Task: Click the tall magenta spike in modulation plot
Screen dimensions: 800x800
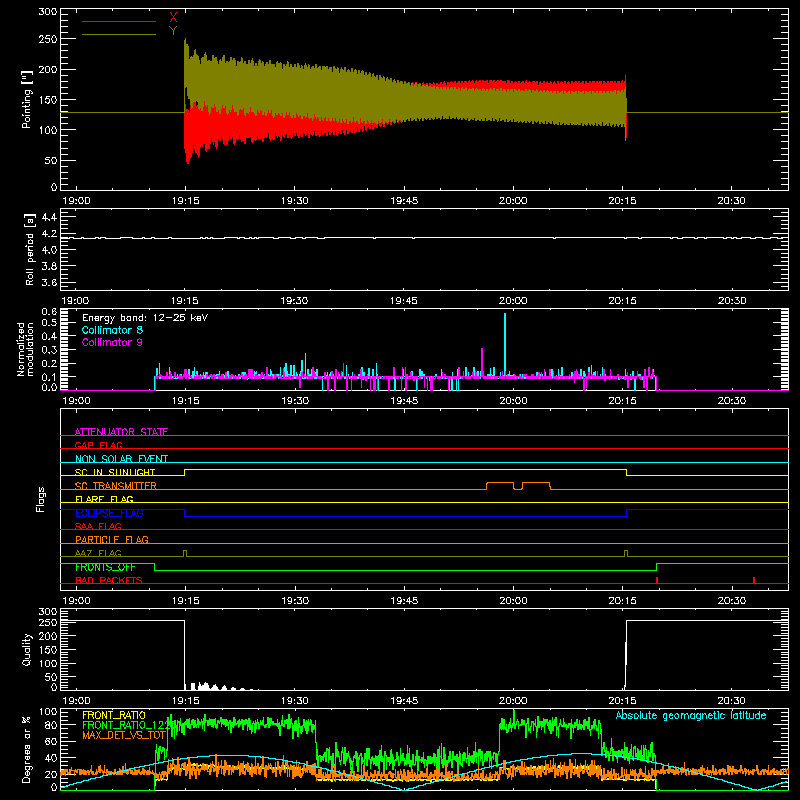Action: [482, 363]
